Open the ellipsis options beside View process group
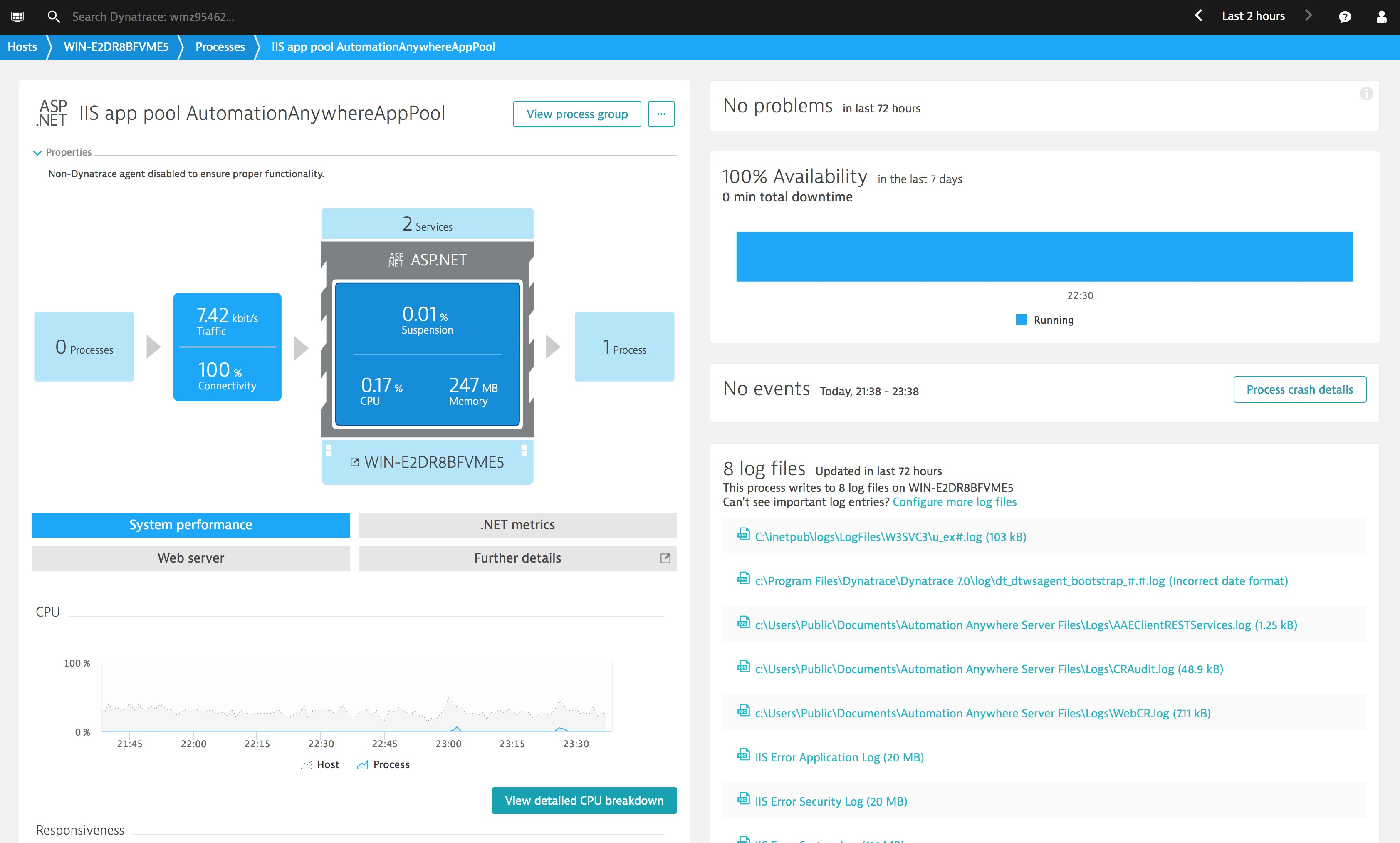Screen dimensions: 1400x843 [x=661, y=114]
